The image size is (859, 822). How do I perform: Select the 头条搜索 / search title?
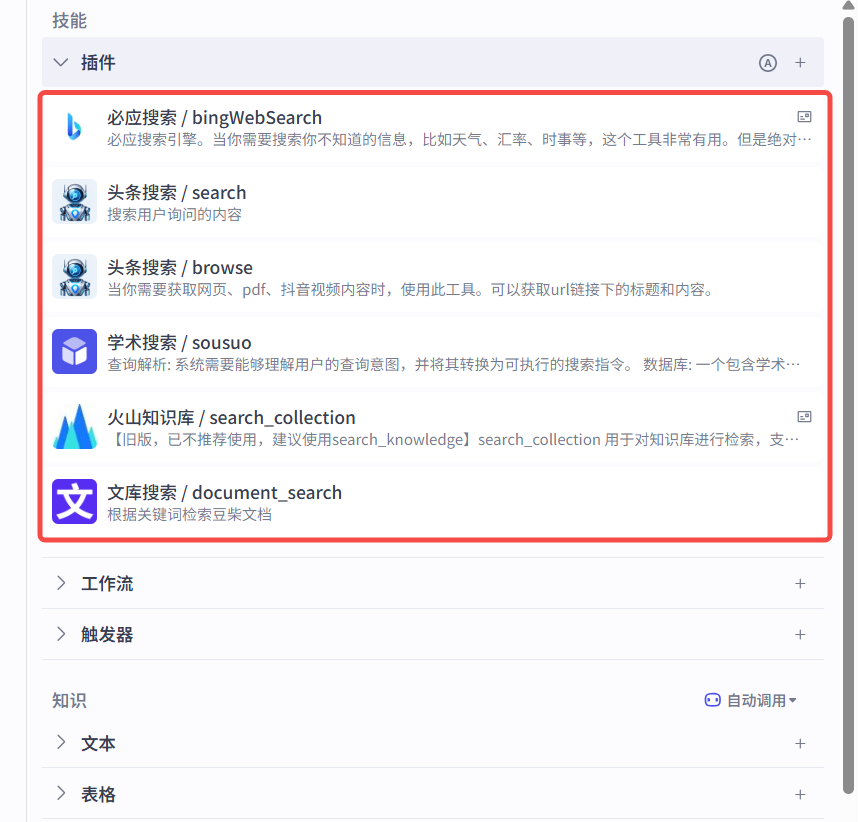(176, 193)
